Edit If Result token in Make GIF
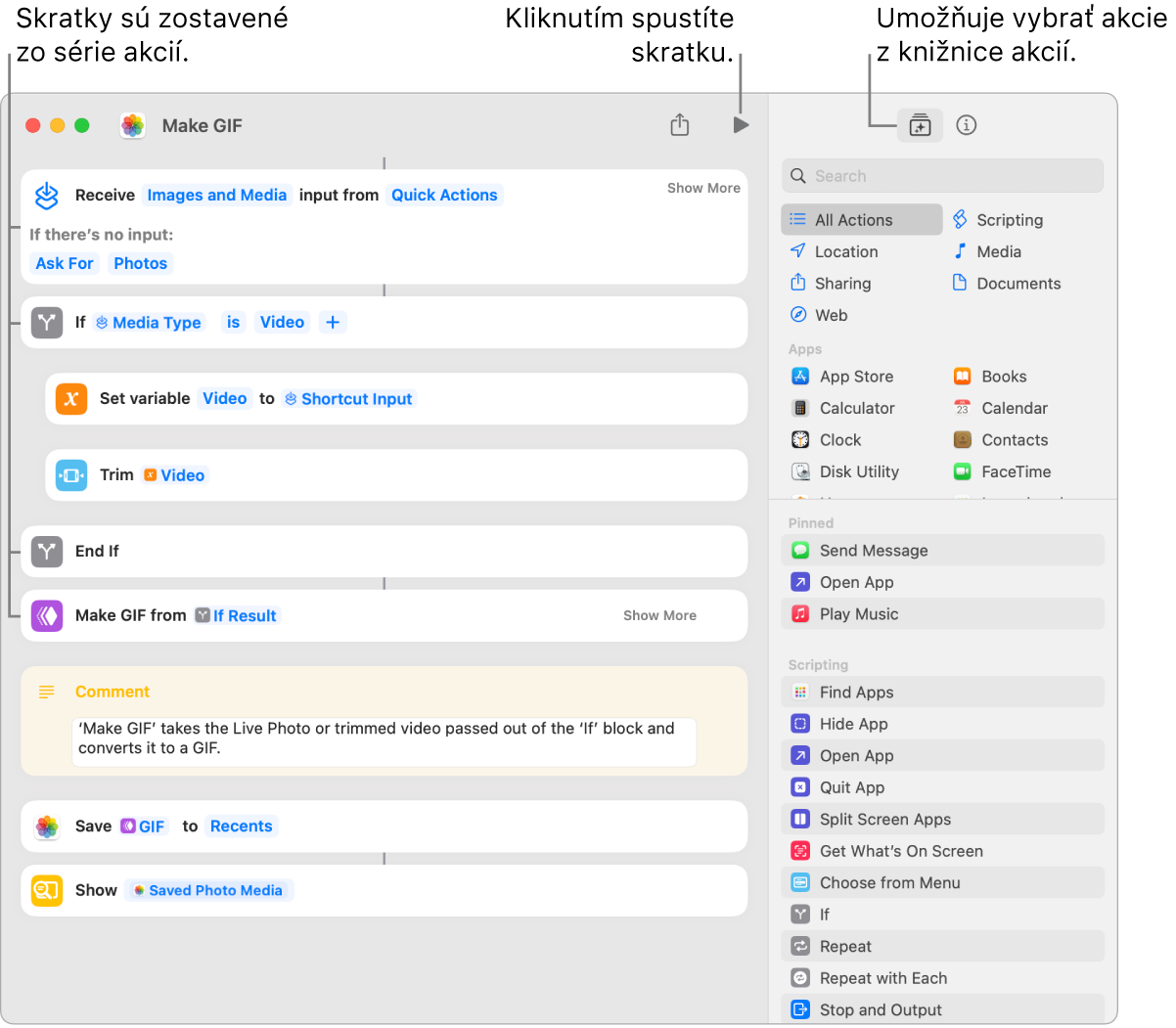The image size is (1176, 1028). pos(236,616)
